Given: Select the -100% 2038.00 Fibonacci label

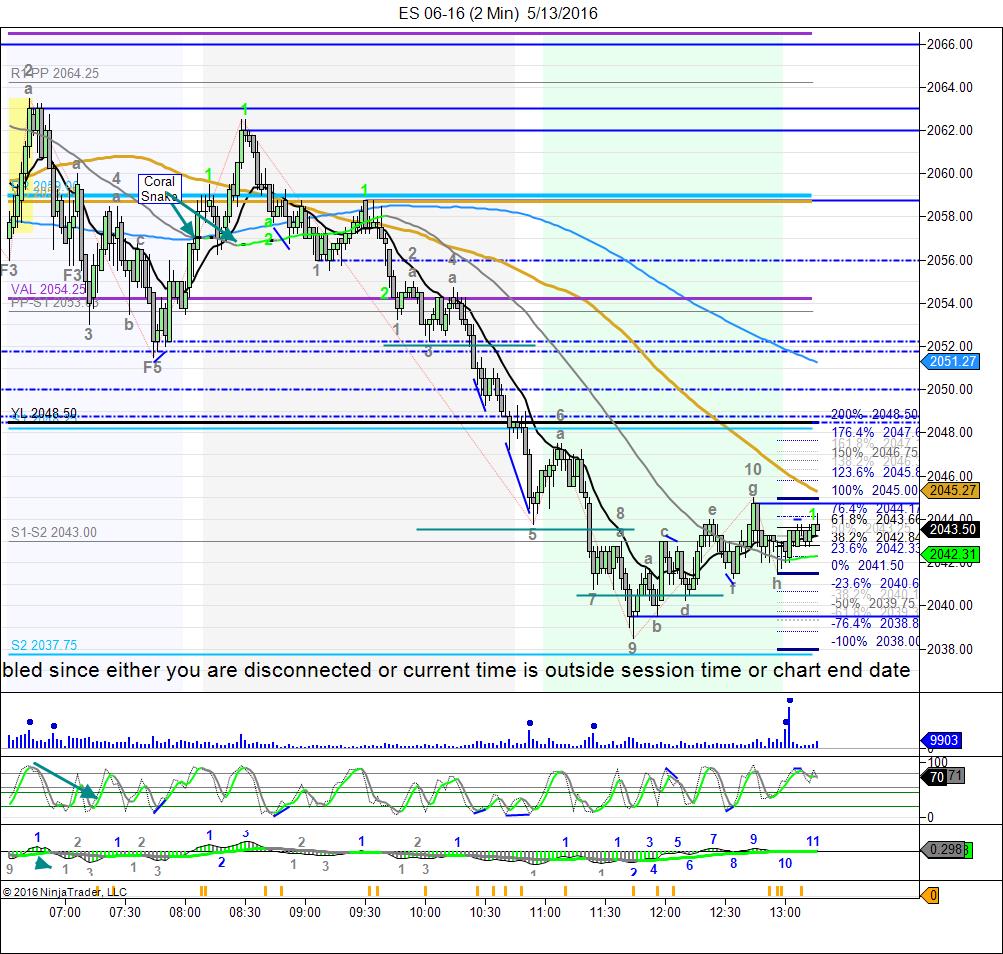Looking at the screenshot, I should tap(874, 641).
